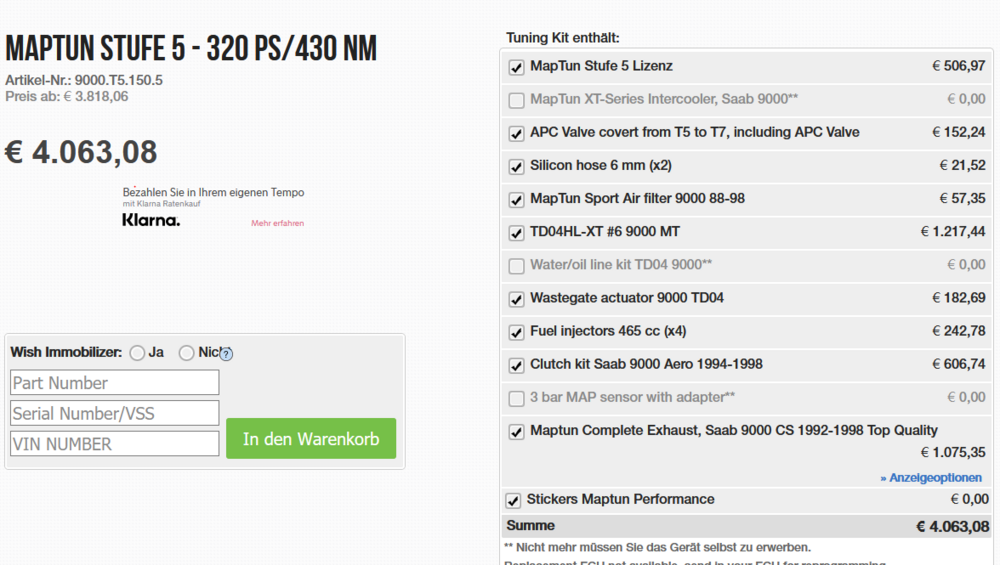Click the APC Valve price € 152,24
Image resolution: width=1000 pixels, height=565 pixels.
click(x=959, y=132)
